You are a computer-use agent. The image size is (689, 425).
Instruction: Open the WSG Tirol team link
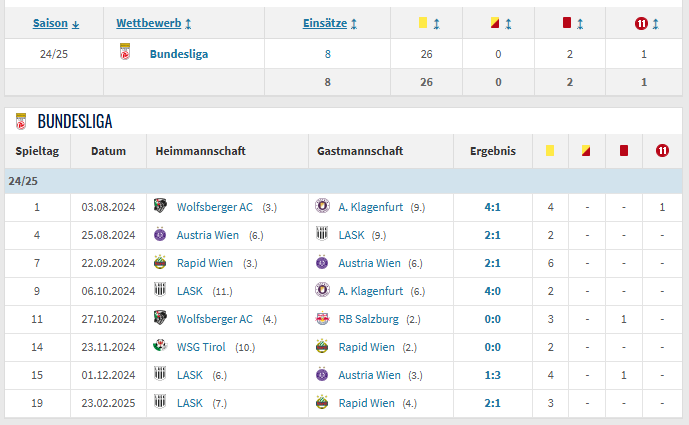point(203,347)
